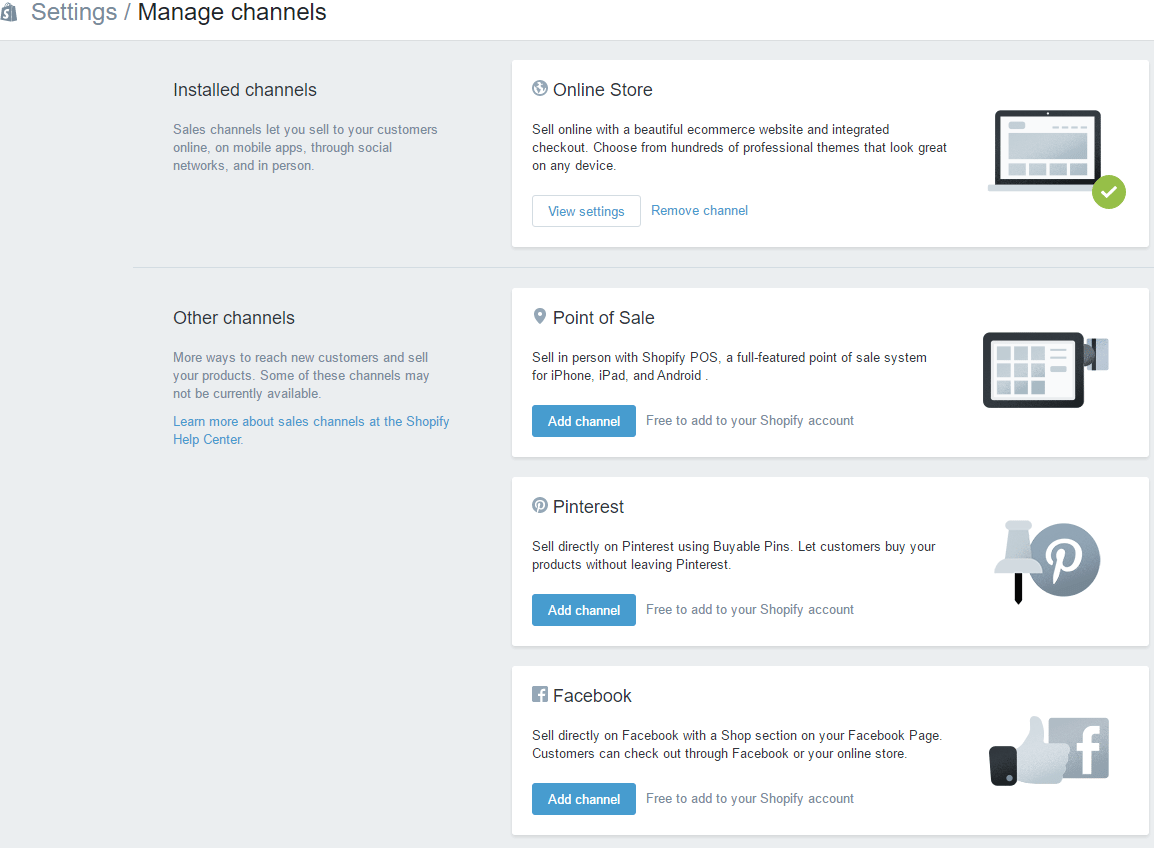Click the Facebook thumbs-up illustration
Viewport: 1154px width, 848px height.
1049,751
